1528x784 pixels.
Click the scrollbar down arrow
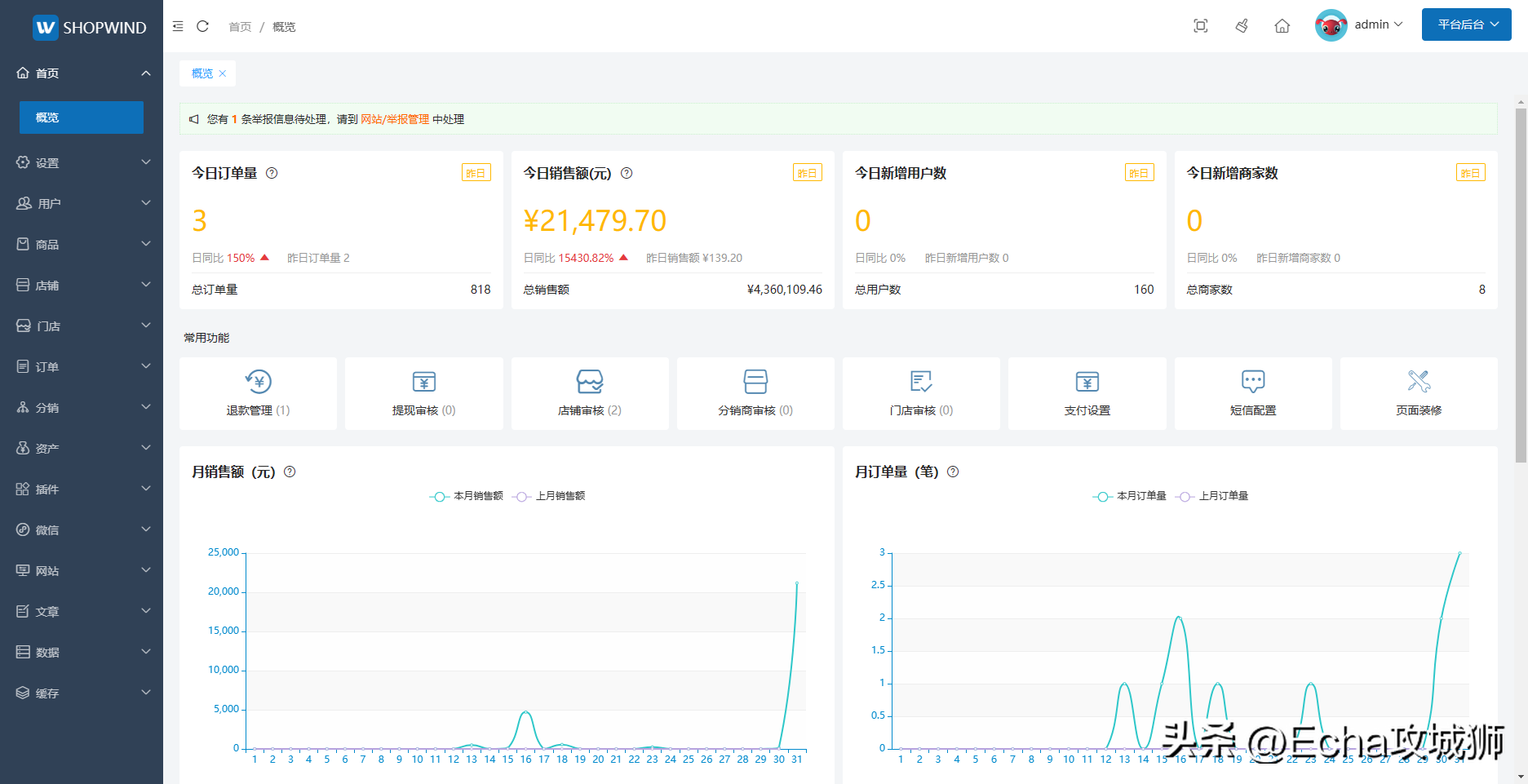pyautogui.click(x=1521, y=777)
